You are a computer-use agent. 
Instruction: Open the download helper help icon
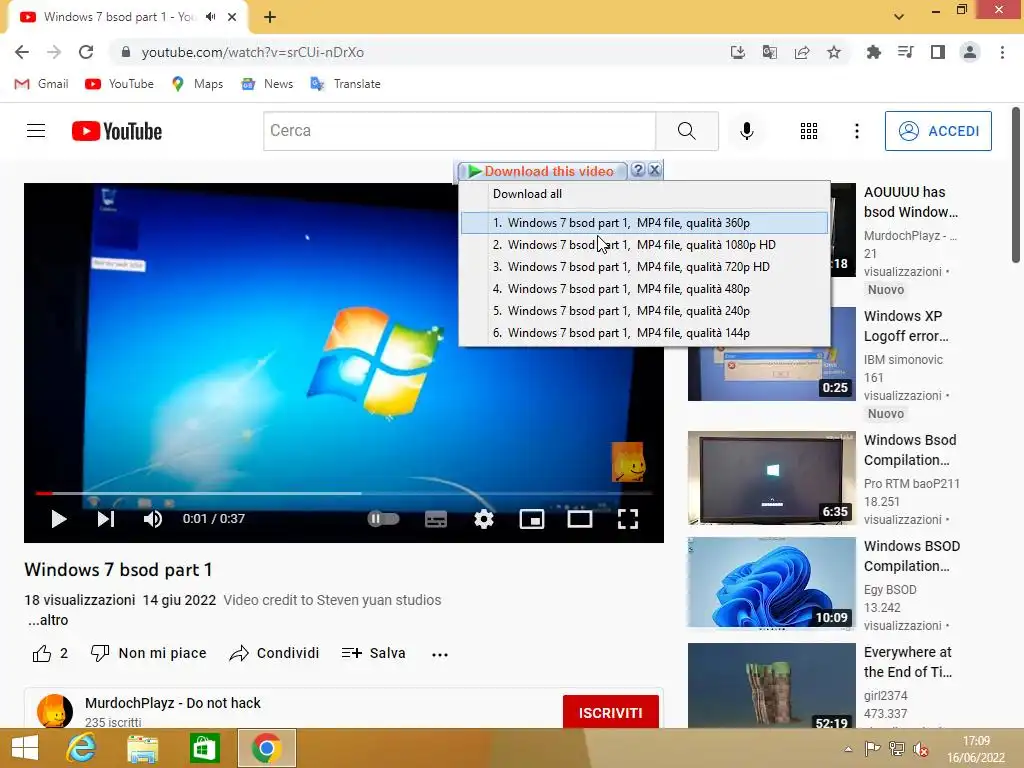tap(638, 170)
